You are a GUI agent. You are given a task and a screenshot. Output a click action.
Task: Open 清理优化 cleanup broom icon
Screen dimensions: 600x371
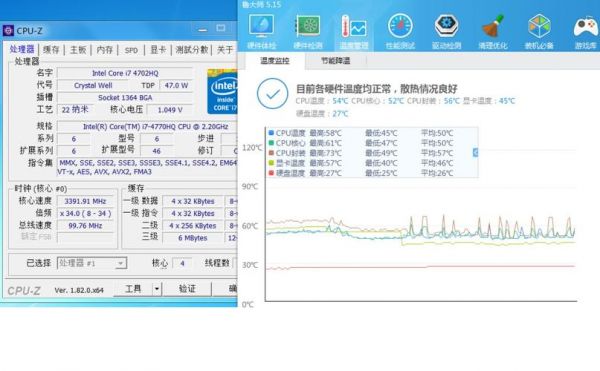[x=492, y=31]
